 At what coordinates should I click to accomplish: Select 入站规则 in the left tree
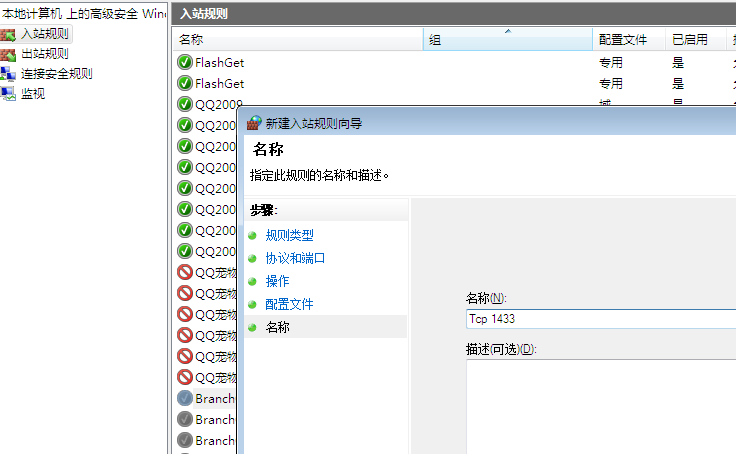tap(45, 34)
